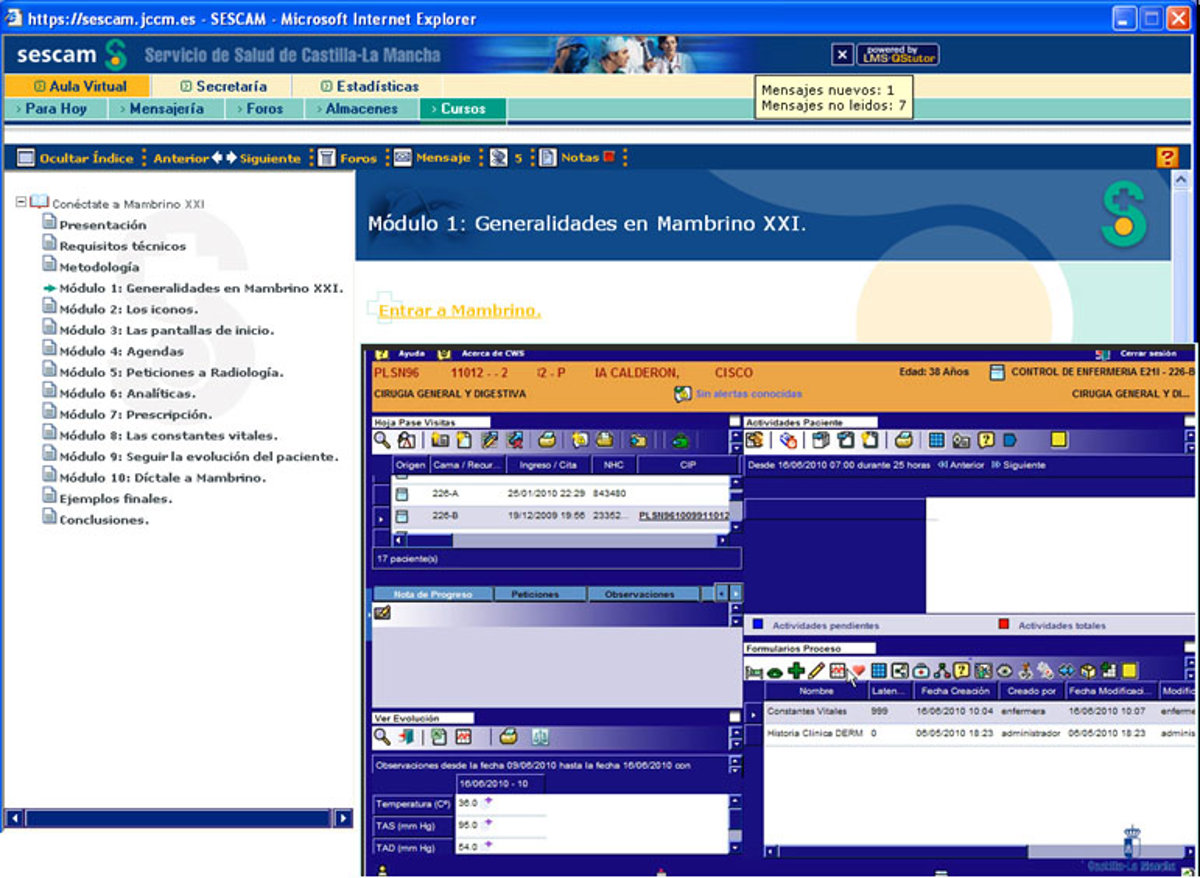This screenshot has width=1200, height=878.
Task: Click the blue grid icon in Actividades Paciente
Action: [x=936, y=440]
